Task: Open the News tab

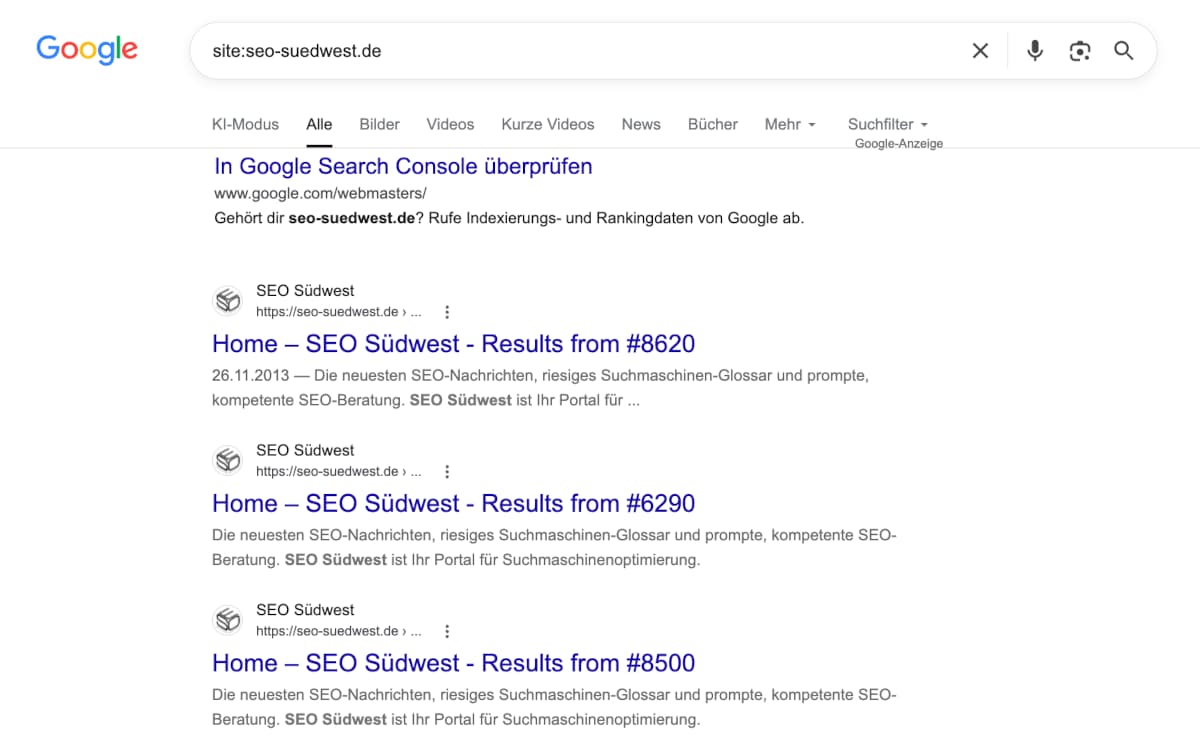Action: 641,124
